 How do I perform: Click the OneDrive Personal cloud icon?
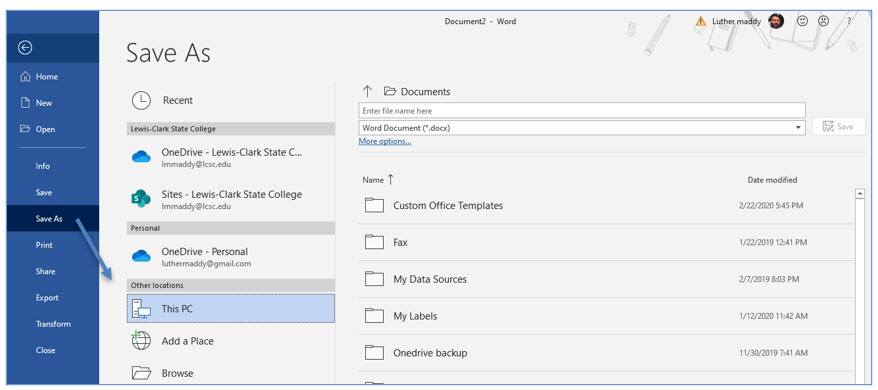point(141,257)
